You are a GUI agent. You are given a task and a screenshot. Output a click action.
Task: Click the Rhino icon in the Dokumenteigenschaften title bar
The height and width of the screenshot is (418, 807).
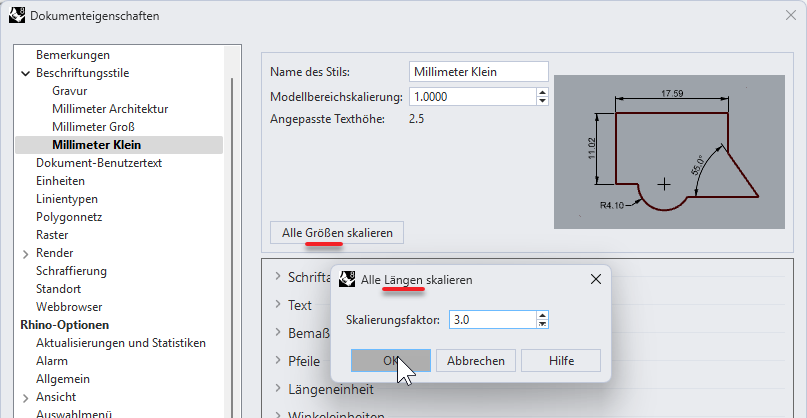tap(17, 15)
